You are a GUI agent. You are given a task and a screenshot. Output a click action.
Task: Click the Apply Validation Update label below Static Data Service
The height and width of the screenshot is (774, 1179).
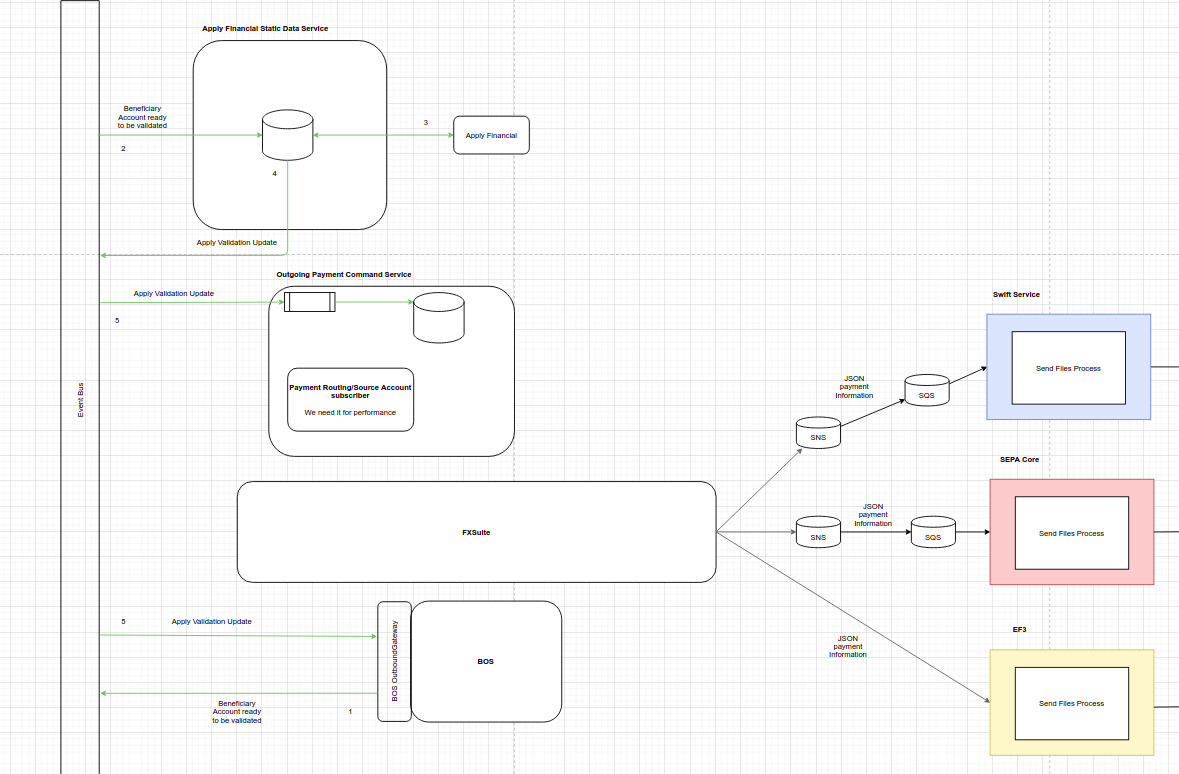pos(237,243)
